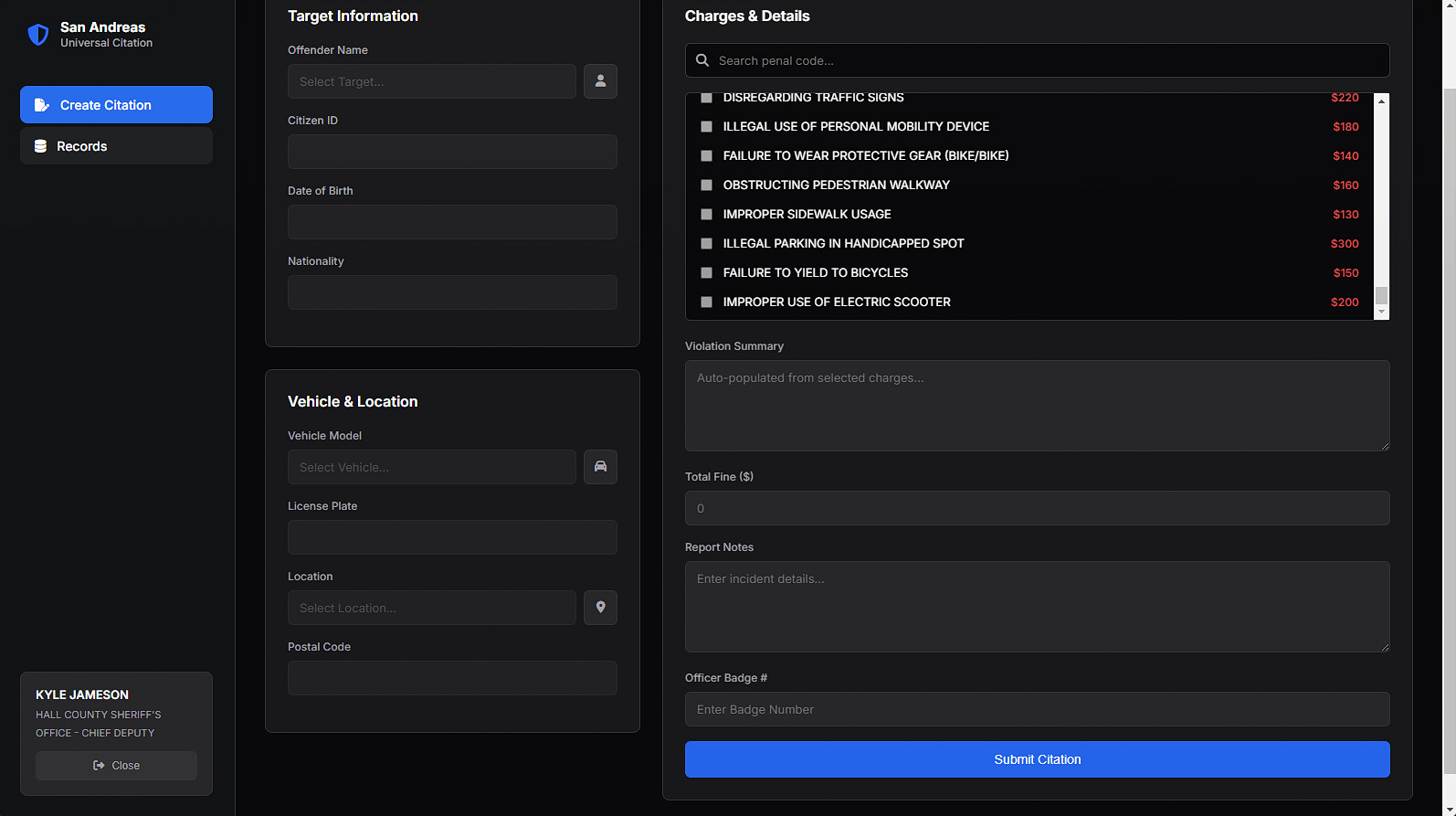The width and height of the screenshot is (1456, 816).
Task: Submit the citation
Action: [1038, 759]
